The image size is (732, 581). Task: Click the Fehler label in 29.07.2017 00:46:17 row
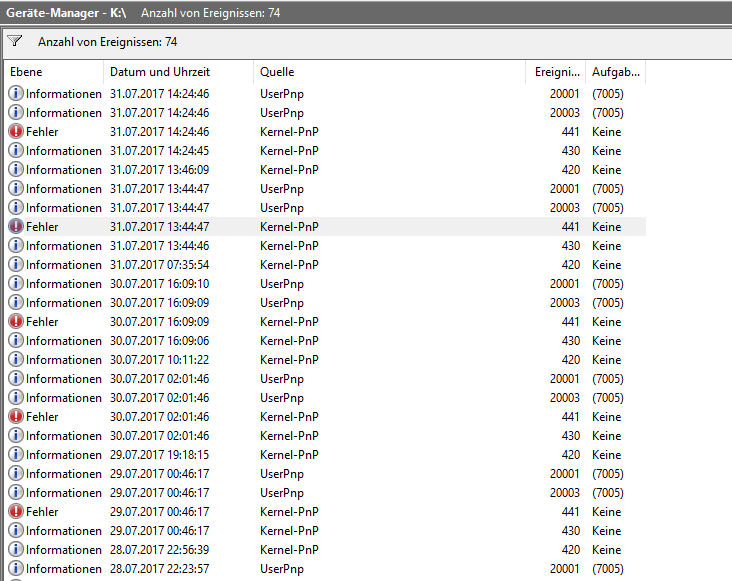(42, 511)
